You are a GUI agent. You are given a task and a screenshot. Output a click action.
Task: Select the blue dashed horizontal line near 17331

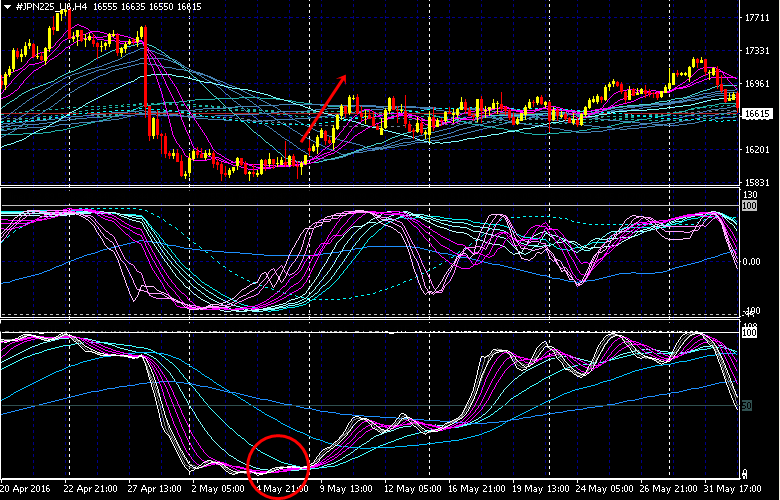coord(400,50)
